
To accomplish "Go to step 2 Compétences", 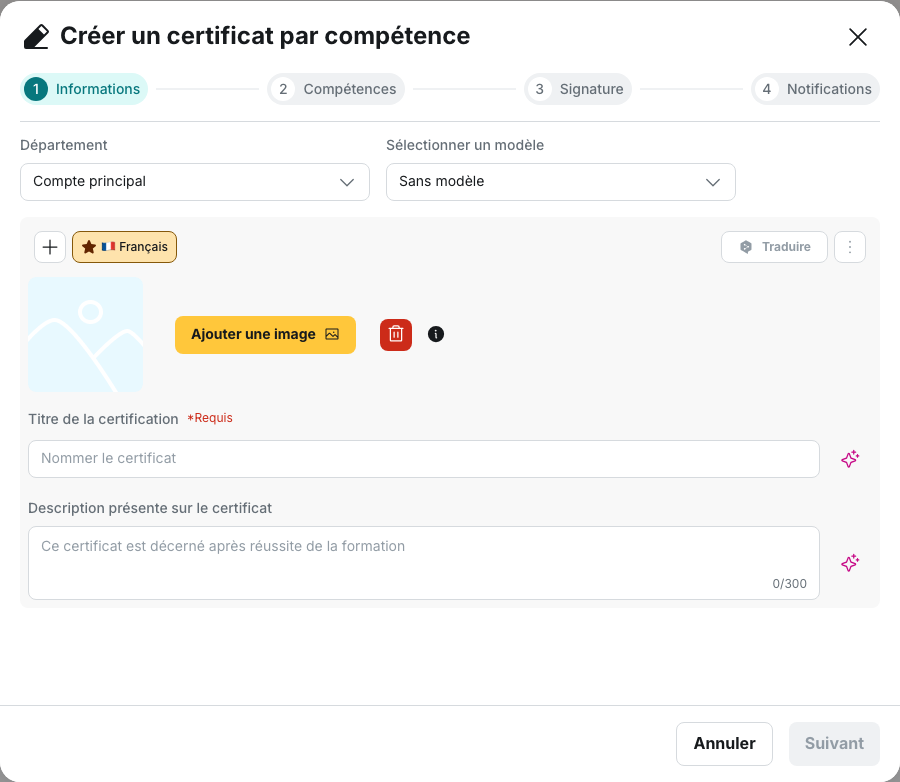I will (336, 89).
